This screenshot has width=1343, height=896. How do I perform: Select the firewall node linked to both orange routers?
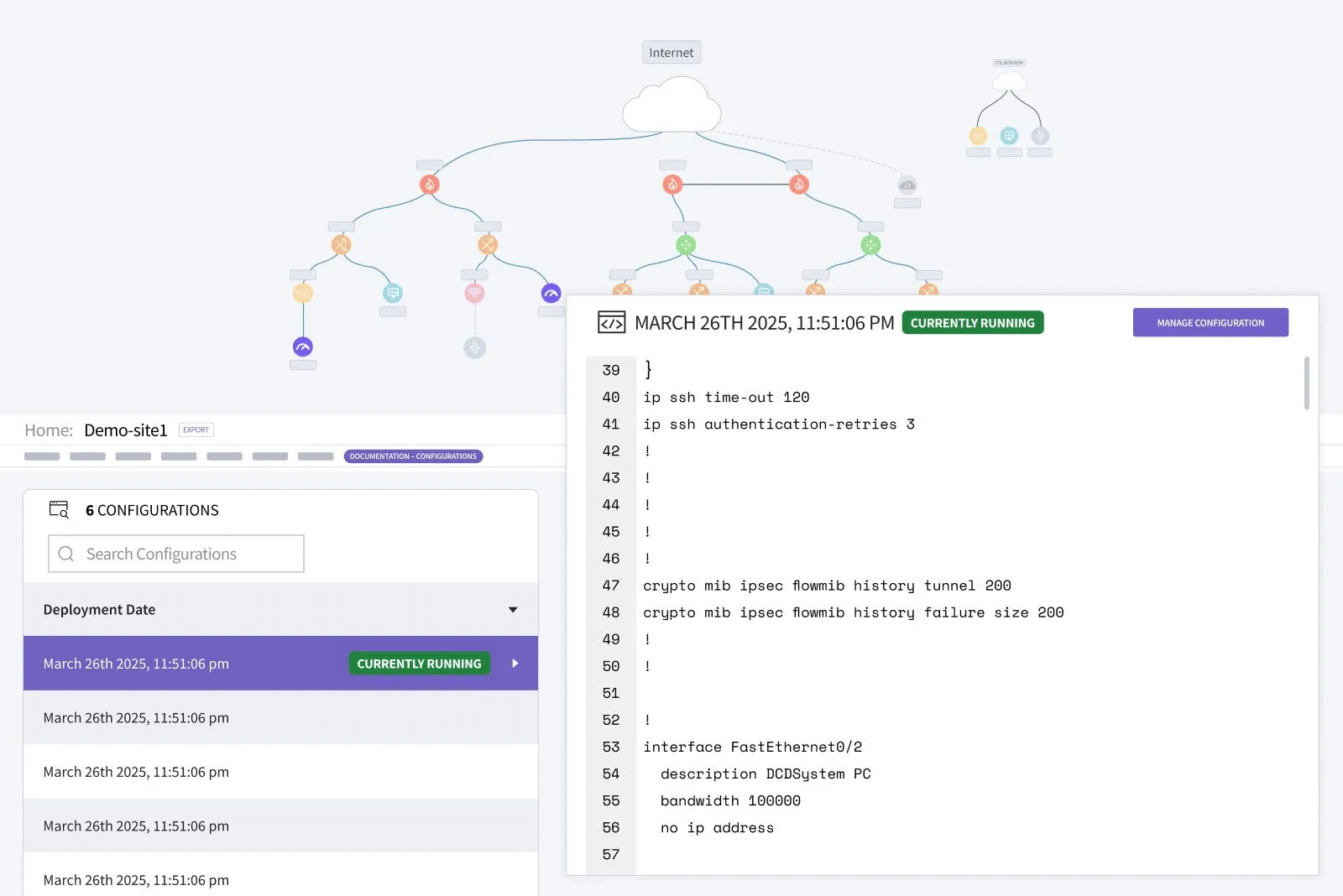pos(430,185)
